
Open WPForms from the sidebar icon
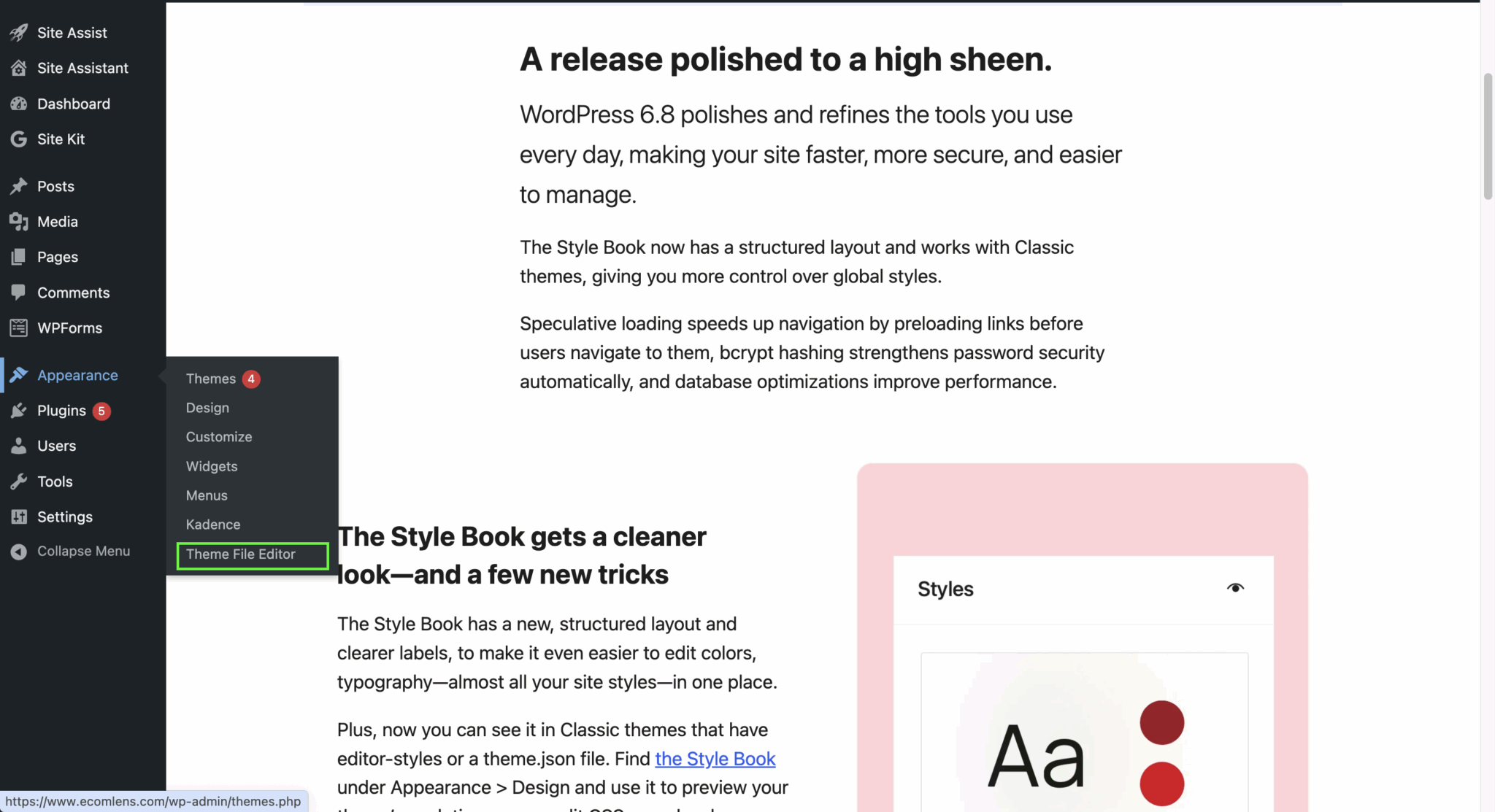coord(18,328)
